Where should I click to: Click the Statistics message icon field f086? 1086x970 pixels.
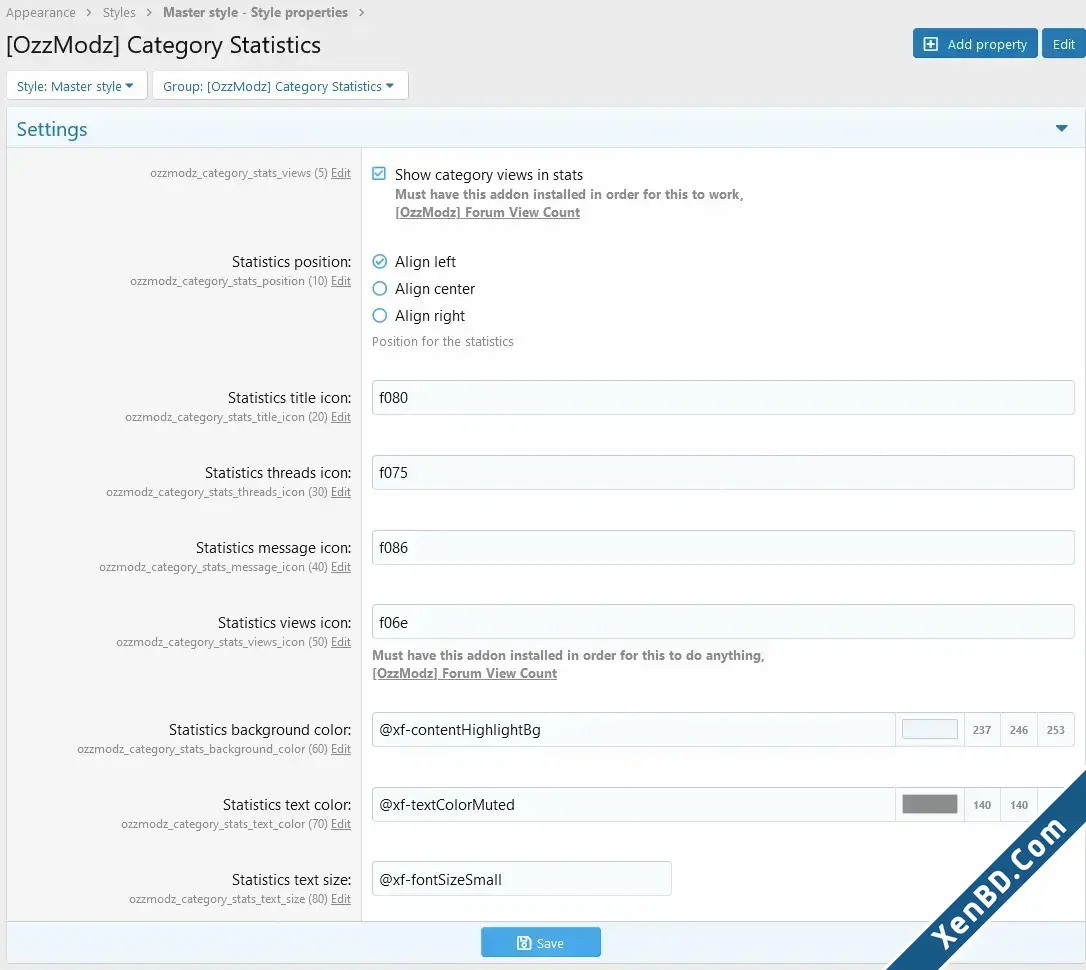pyautogui.click(x=723, y=548)
